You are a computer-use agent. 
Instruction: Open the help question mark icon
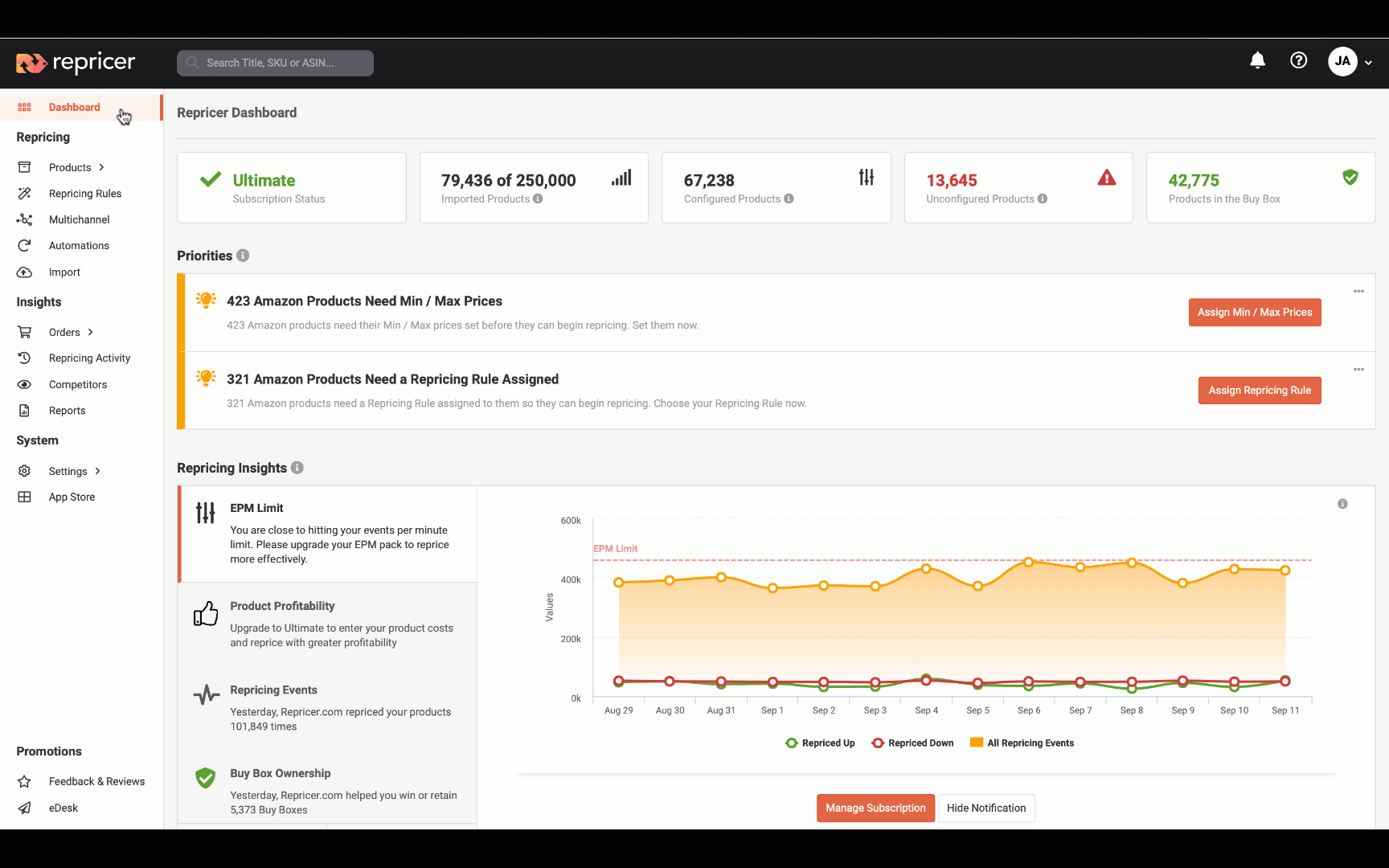click(x=1299, y=60)
